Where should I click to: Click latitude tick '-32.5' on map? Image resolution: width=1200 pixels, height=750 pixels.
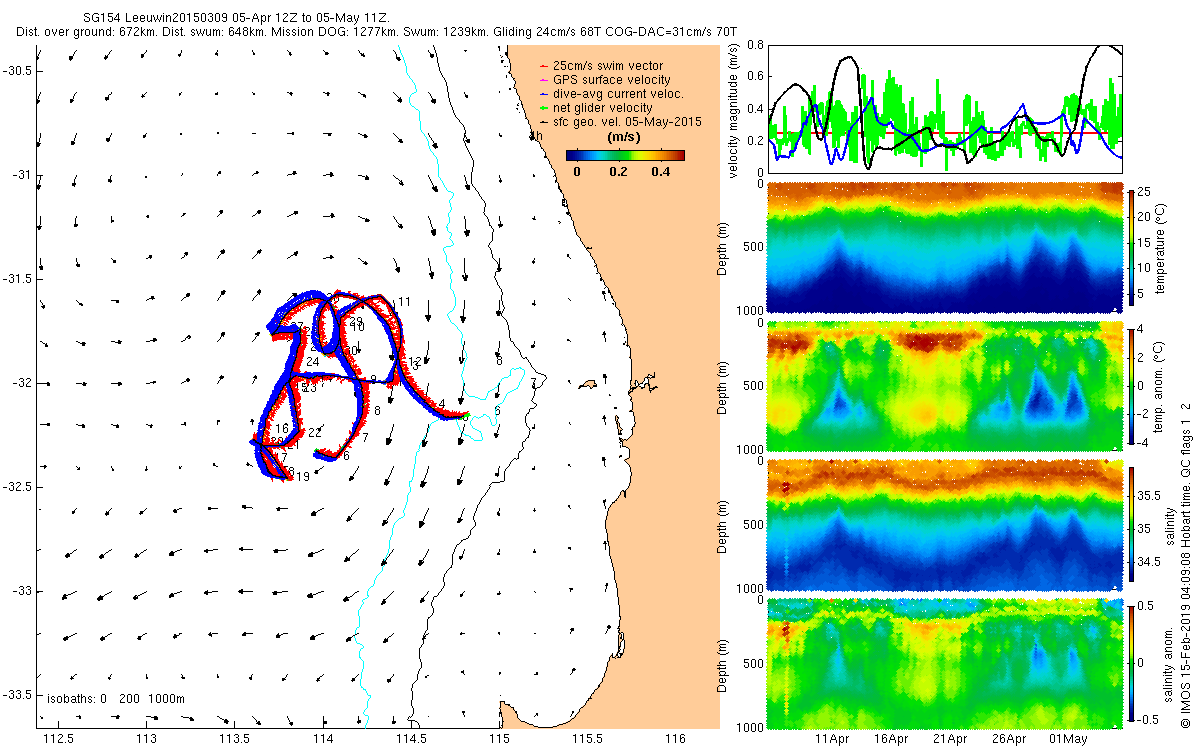coord(15,487)
